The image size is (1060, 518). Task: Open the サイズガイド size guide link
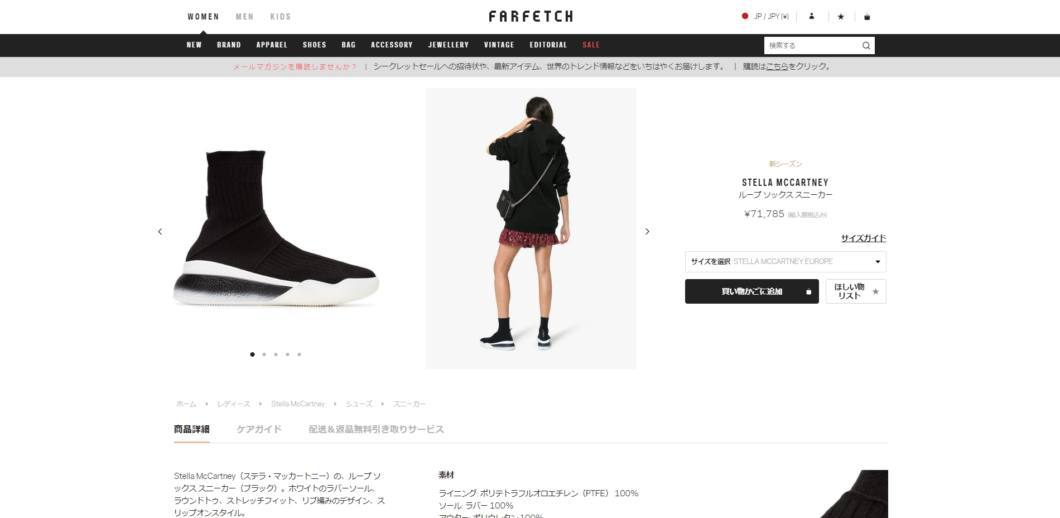(863, 238)
